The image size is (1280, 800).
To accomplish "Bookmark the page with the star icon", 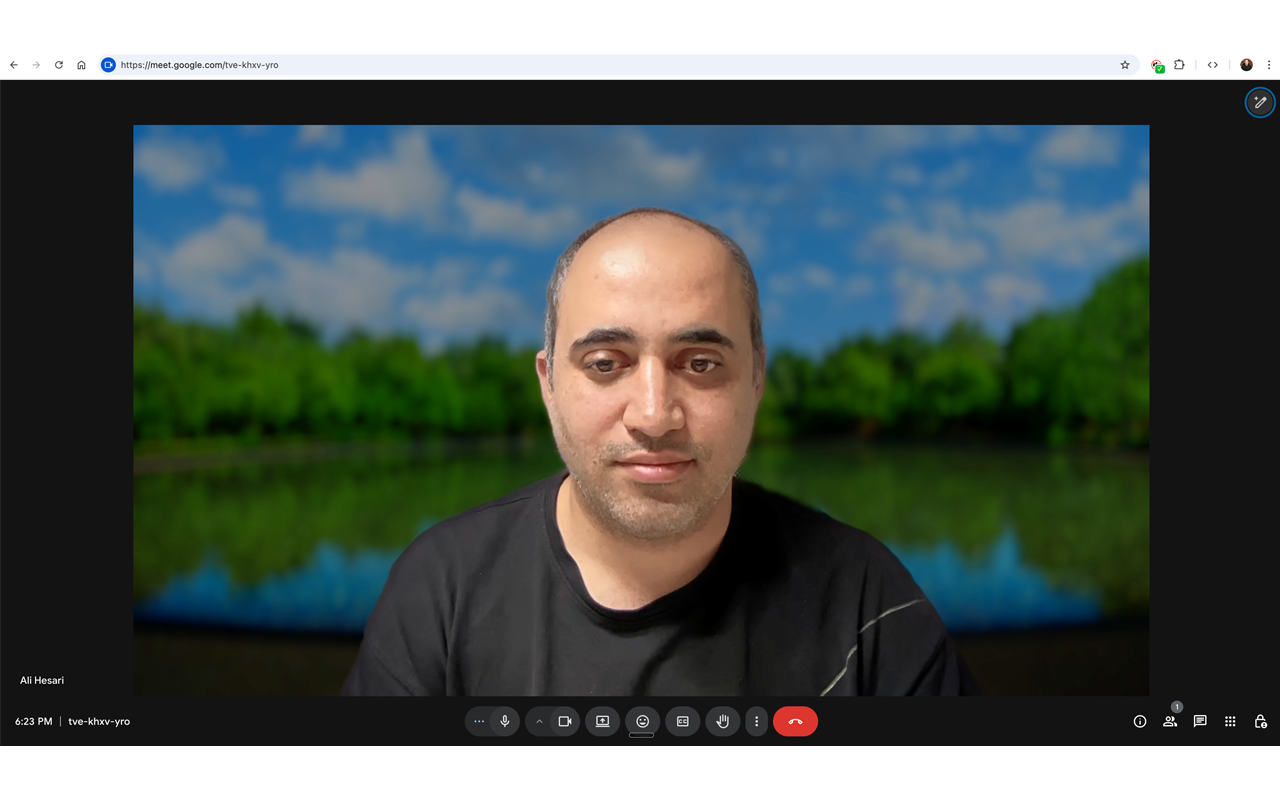I will click(1124, 64).
